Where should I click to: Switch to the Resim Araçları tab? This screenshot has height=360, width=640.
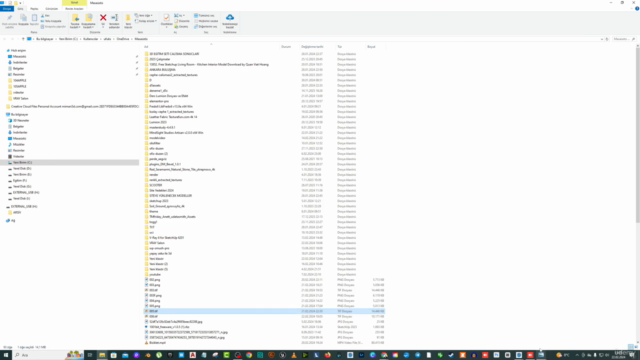point(74,9)
